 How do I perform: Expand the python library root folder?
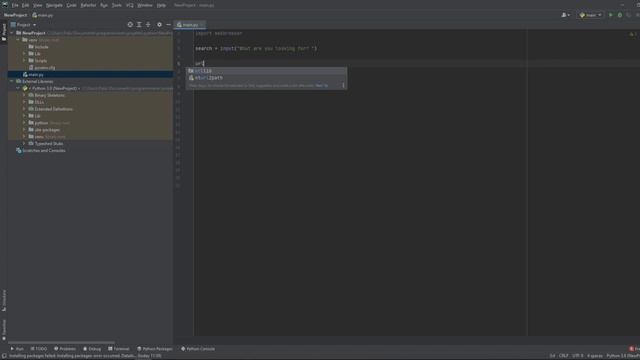tap(24, 123)
